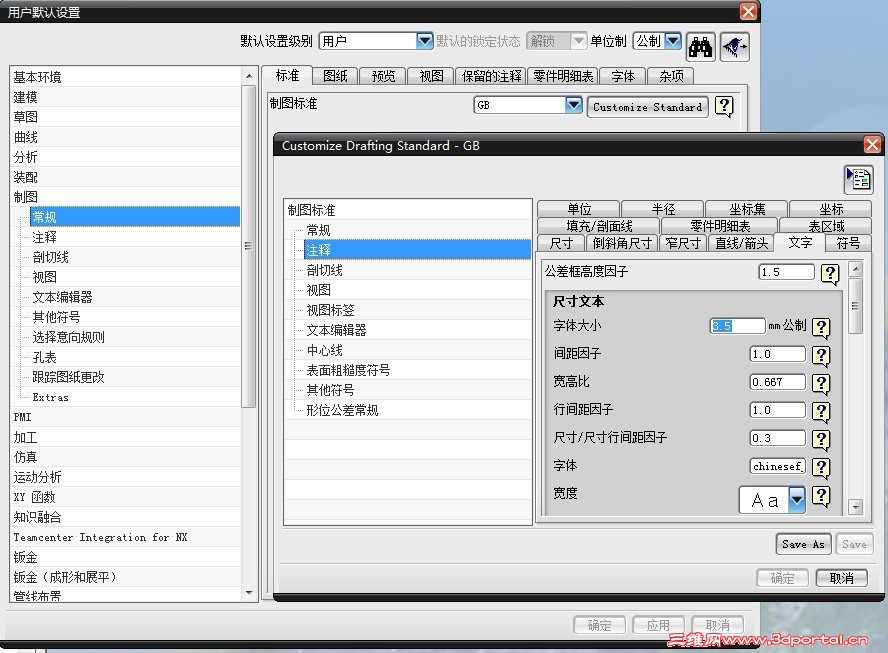This screenshot has width=888, height=653.
Task: Open the 宽度 Aa line width dropdown
Action: pyautogui.click(x=797, y=500)
